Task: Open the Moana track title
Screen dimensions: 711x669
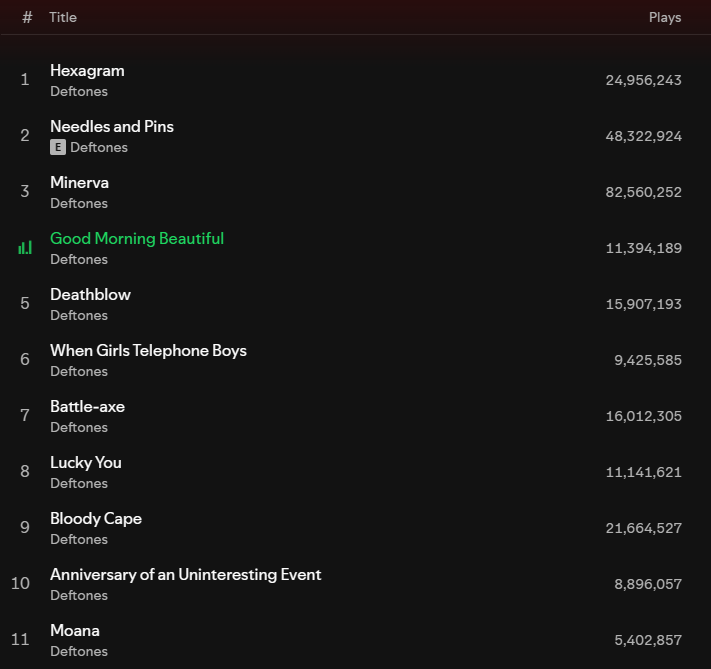Action: [x=75, y=631]
